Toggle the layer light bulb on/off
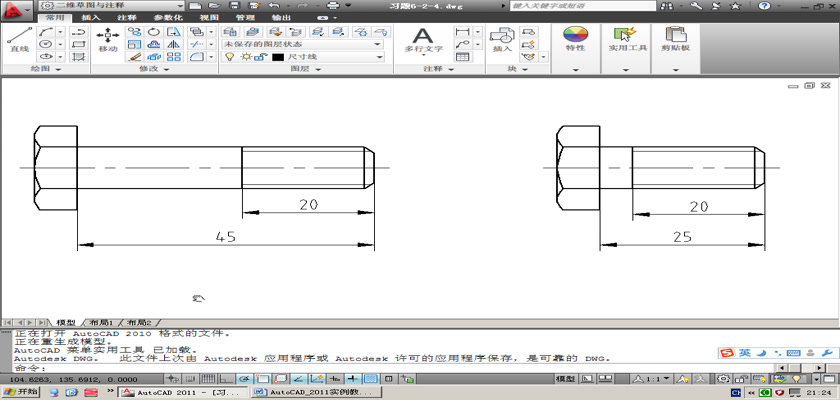The height and width of the screenshot is (400, 840). click(x=228, y=58)
